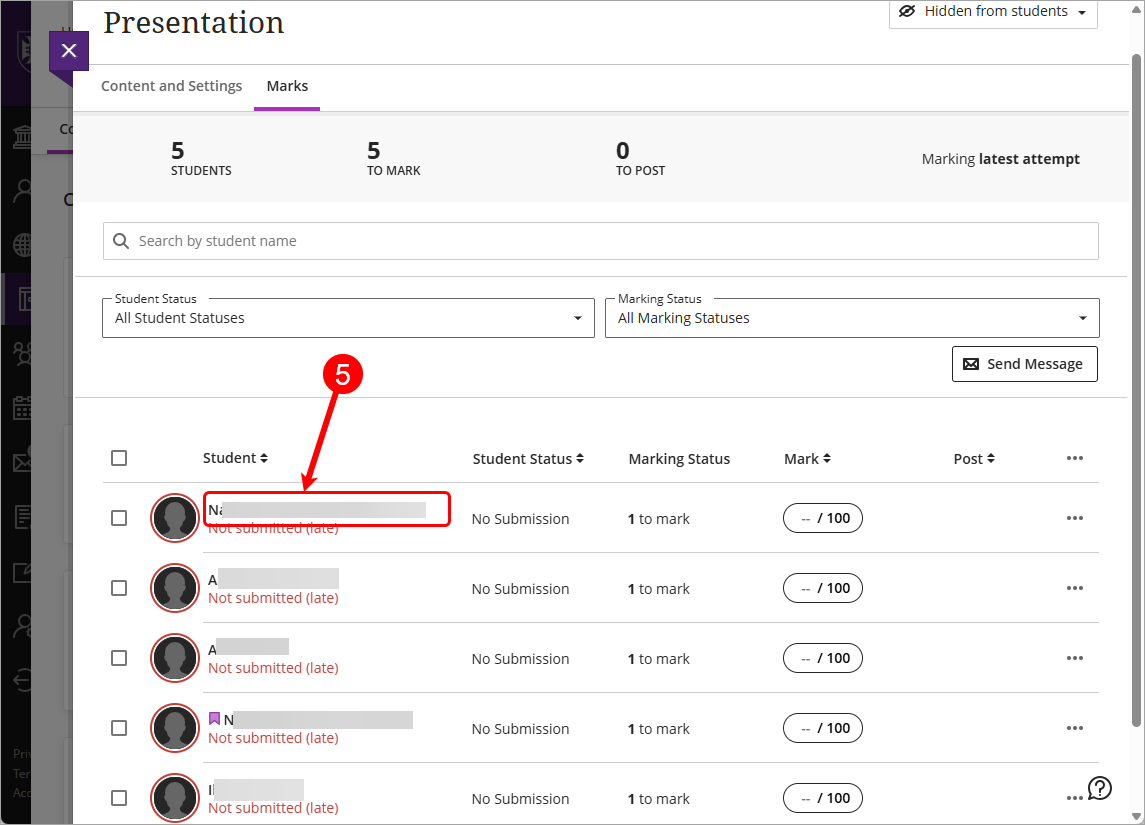Tick the select all students checkbox
Screen dimensions: 1145x825
pyautogui.click(x=119, y=458)
